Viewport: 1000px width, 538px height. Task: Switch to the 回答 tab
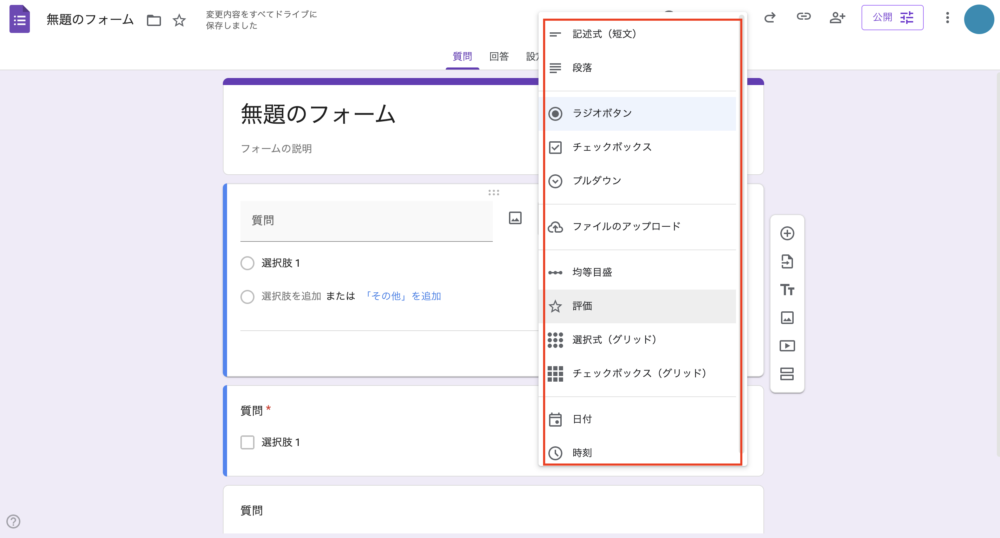tap(499, 57)
